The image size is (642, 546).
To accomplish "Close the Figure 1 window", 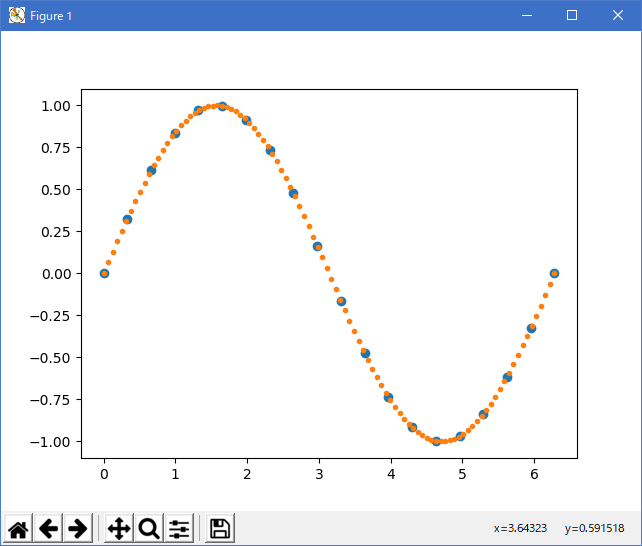I will pyautogui.click(x=618, y=16).
